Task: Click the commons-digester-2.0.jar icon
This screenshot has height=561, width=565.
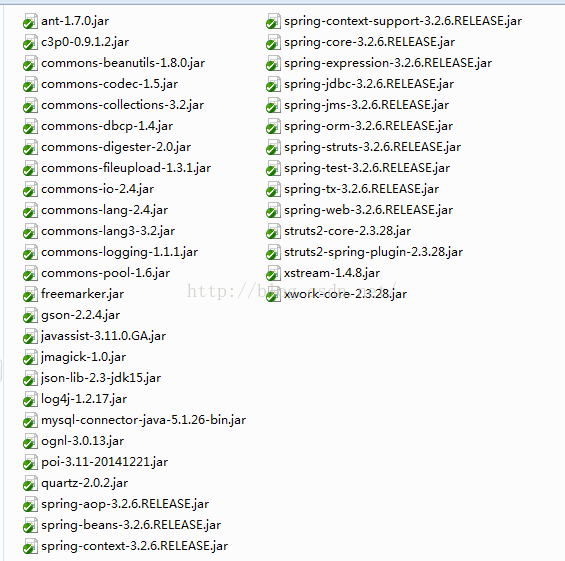Action: [x=30, y=147]
